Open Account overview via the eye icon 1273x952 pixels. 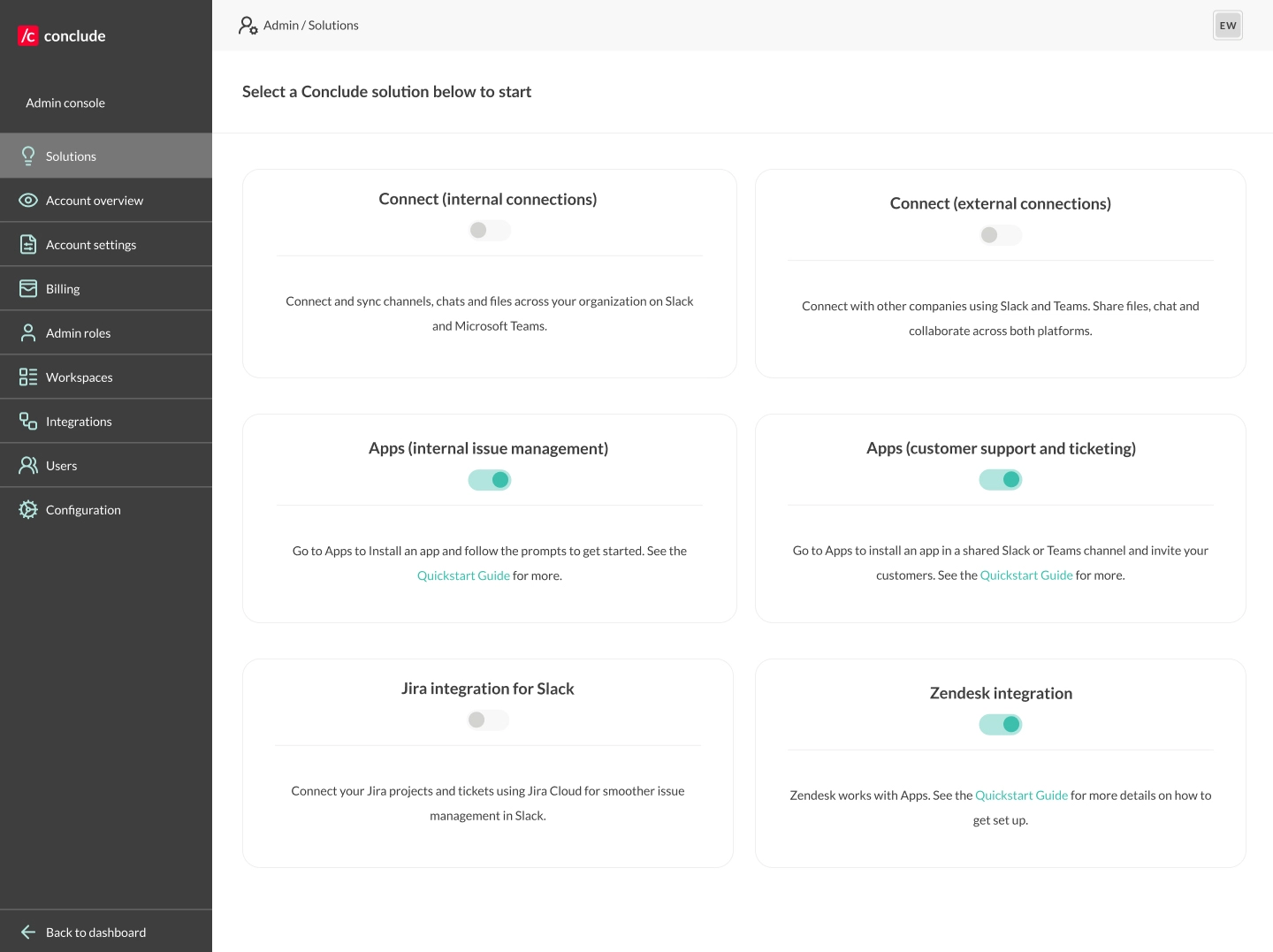(28, 201)
